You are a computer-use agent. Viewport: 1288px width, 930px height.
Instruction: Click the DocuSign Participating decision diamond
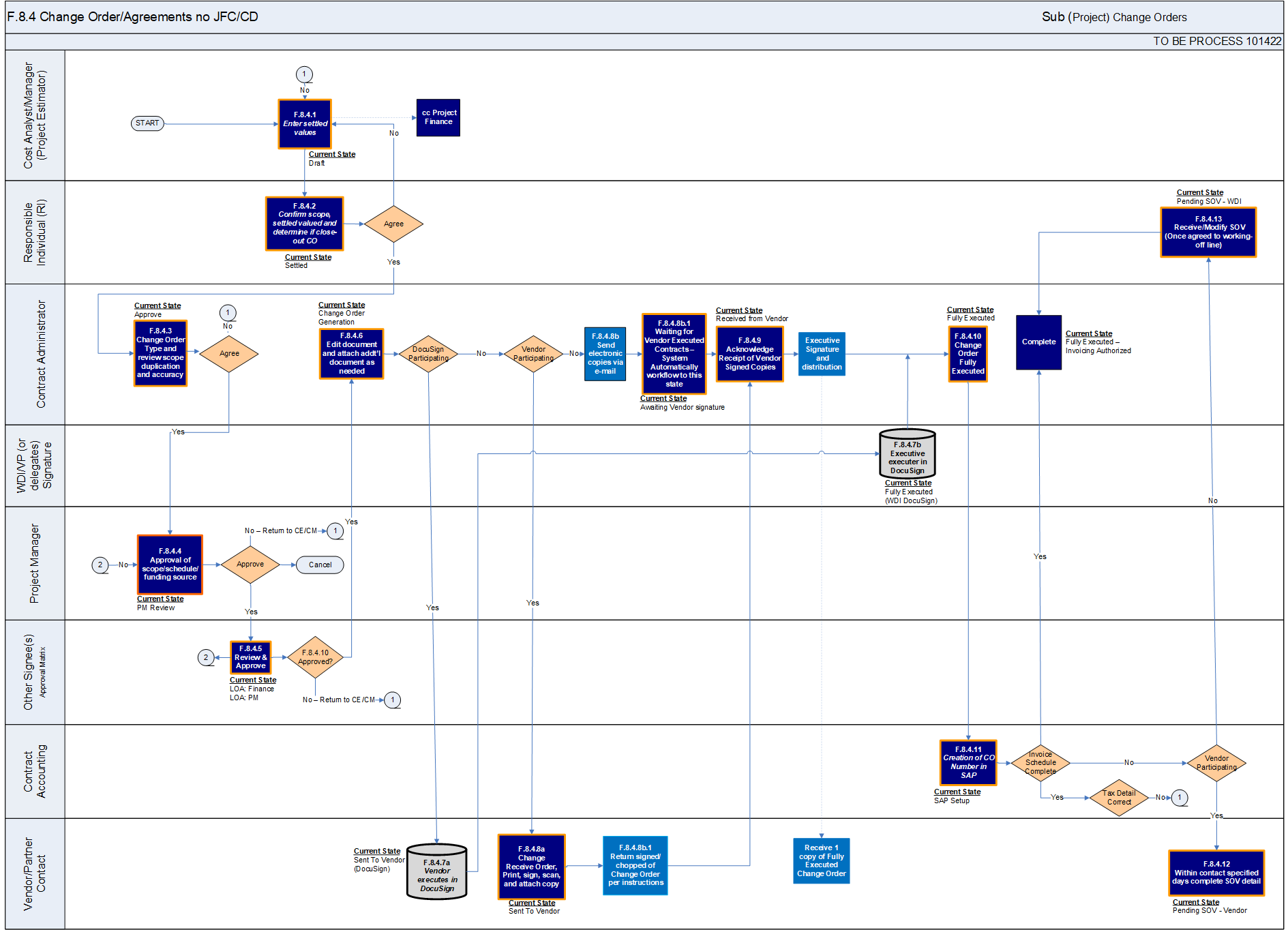(x=428, y=354)
